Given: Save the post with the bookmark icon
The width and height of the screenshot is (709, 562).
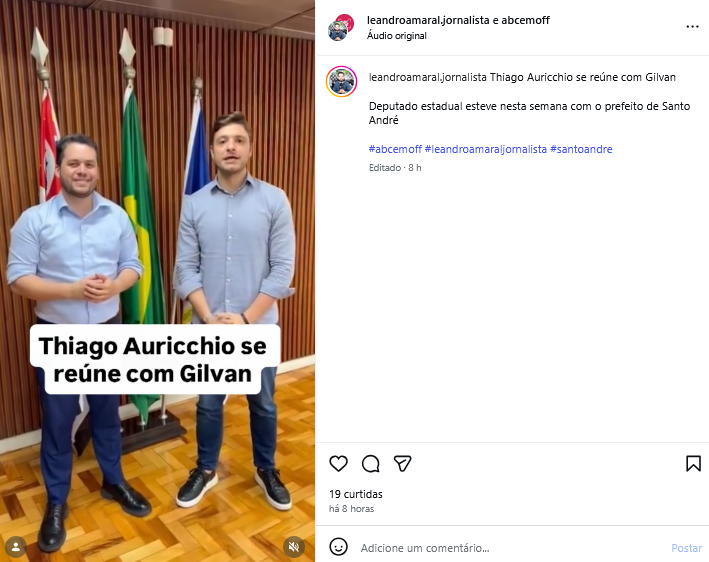Looking at the screenshot, I should coord(693,463).
